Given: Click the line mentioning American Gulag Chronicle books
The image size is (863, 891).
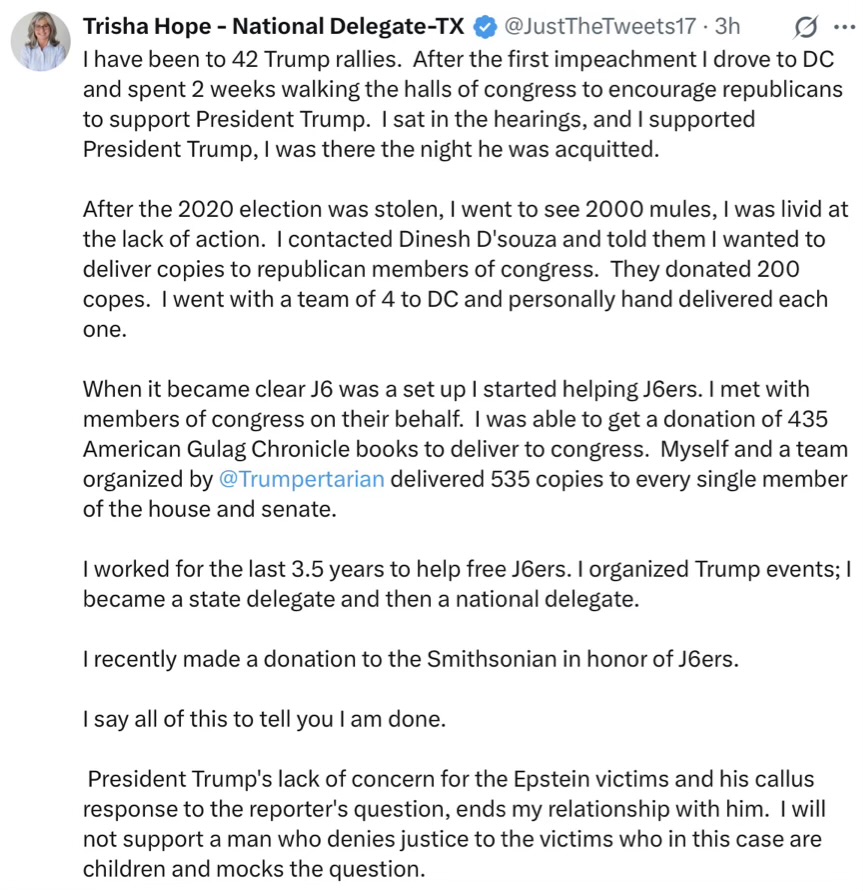Looking at the screenshot, I should [x=465, y=449].
